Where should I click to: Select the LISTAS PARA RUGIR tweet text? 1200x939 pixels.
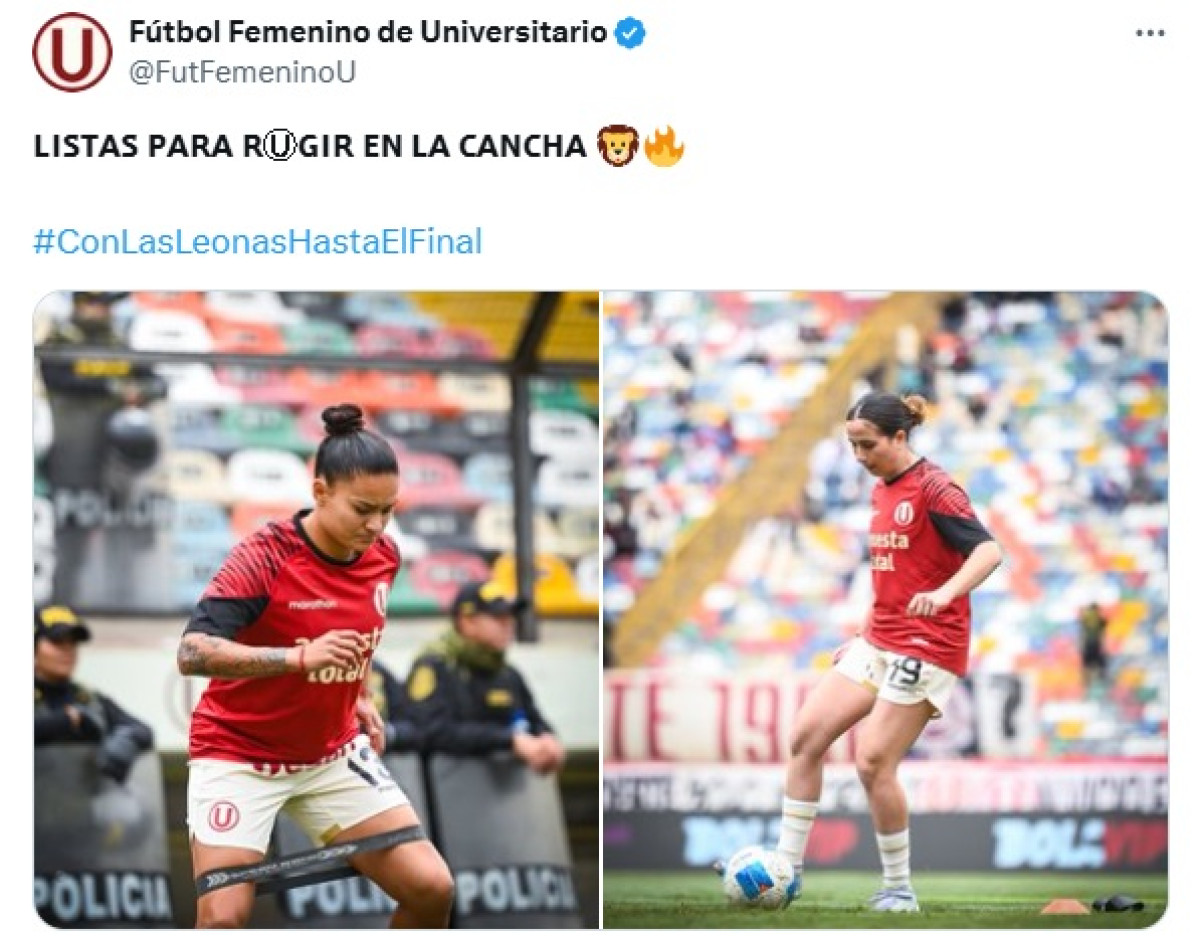point(310,147)
